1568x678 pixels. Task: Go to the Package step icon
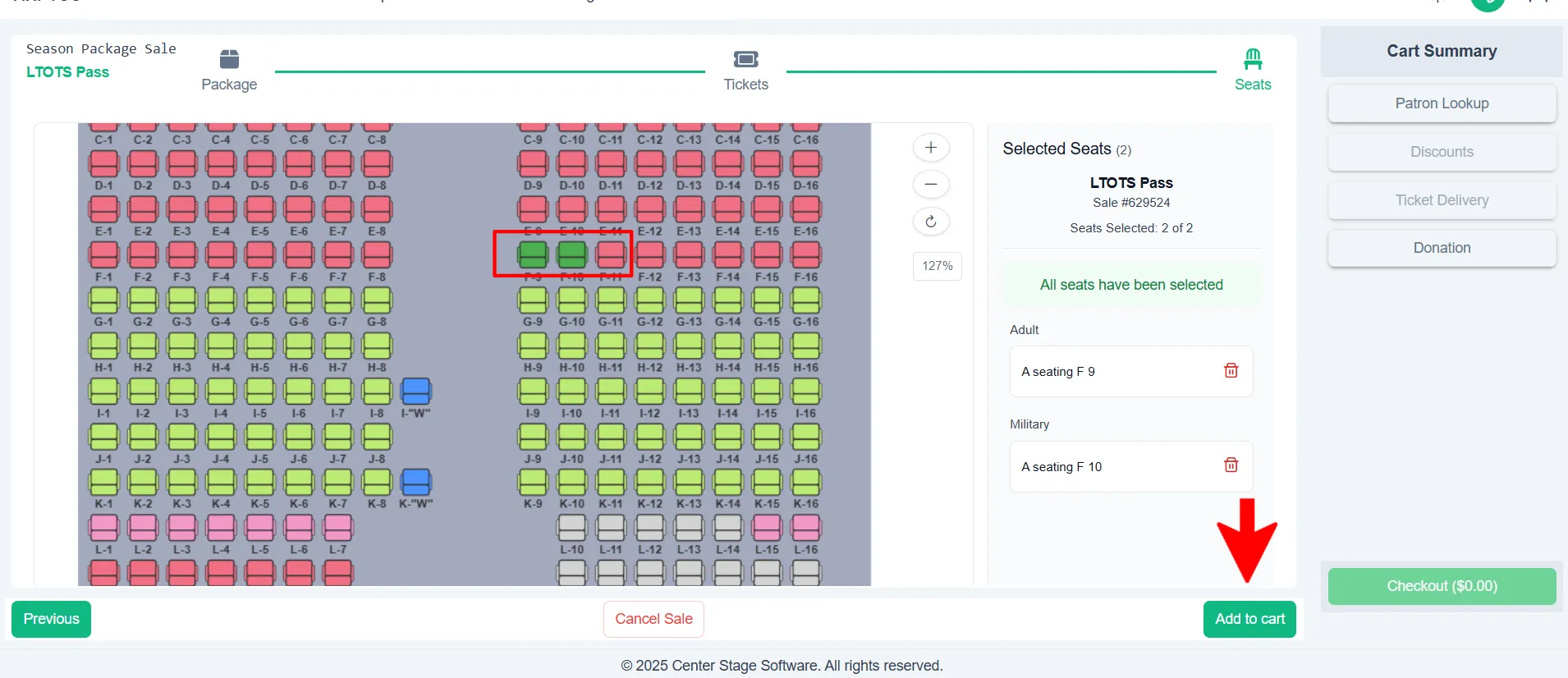pyautogui.click(x=229, y=59)
